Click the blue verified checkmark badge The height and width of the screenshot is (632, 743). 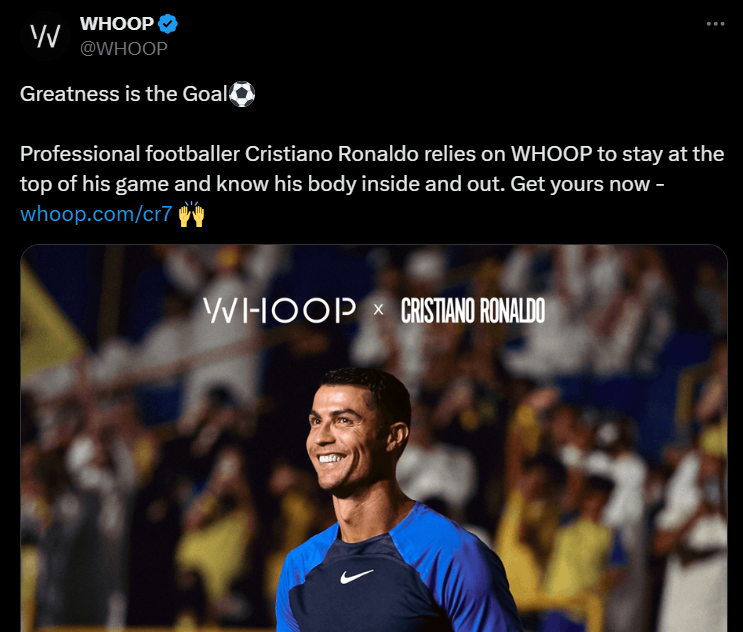[x=168, y=24]
